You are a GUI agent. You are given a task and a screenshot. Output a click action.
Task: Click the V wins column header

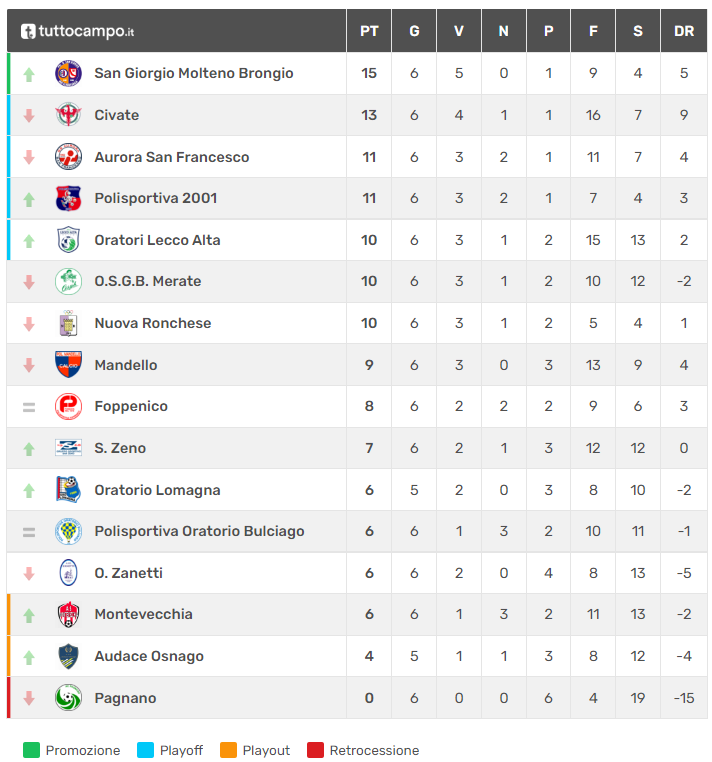[x=459, y=31]
